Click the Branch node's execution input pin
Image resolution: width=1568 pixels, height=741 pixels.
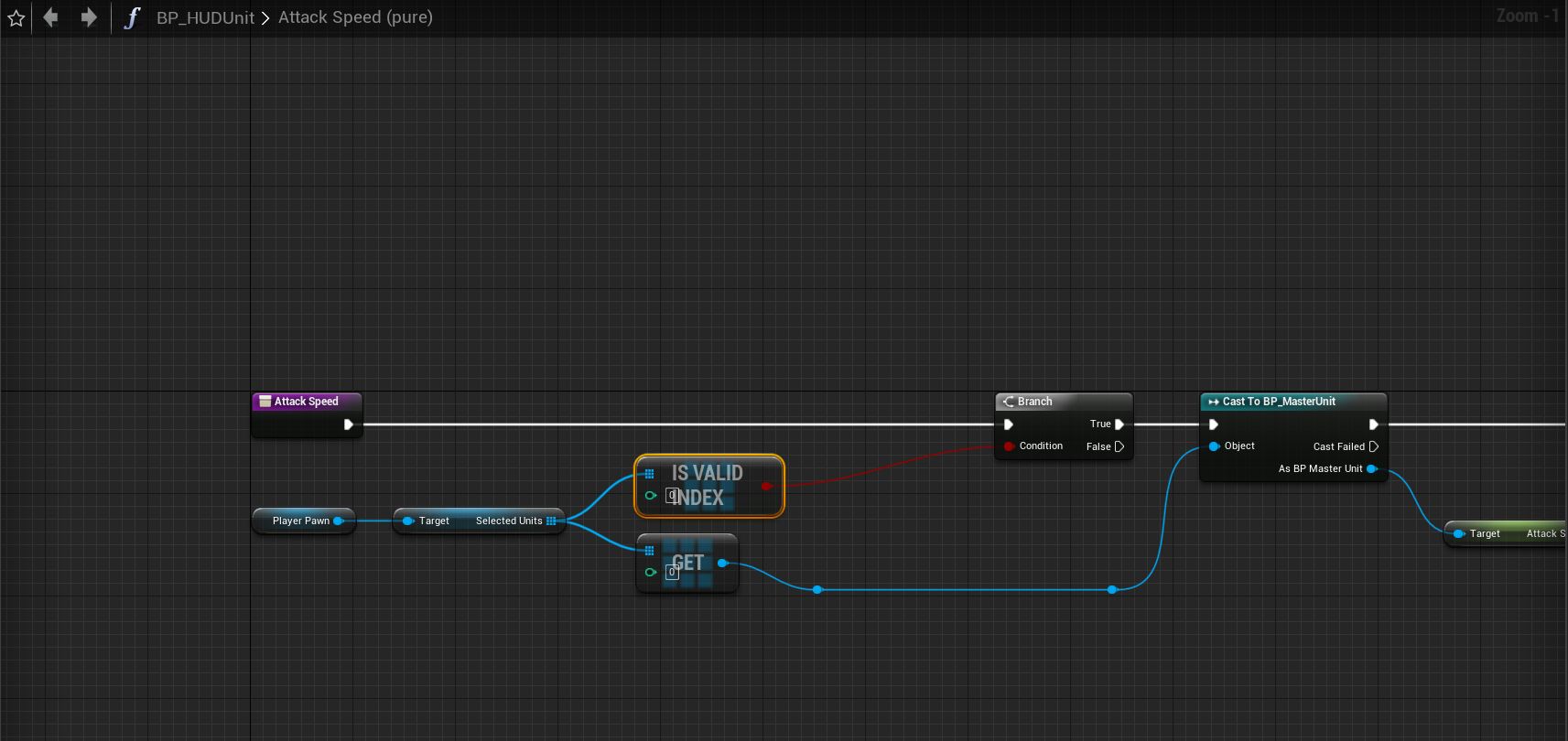(1009, 424)
